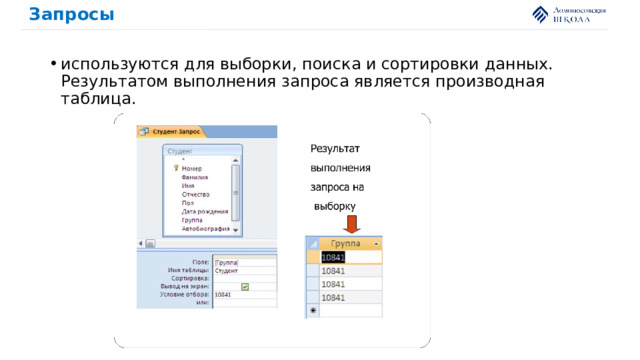The width and height of the screenshot is (640, 360).
Task: Click the empty new record cell in results
Action: pyautogui.click(x=351, y=311)
